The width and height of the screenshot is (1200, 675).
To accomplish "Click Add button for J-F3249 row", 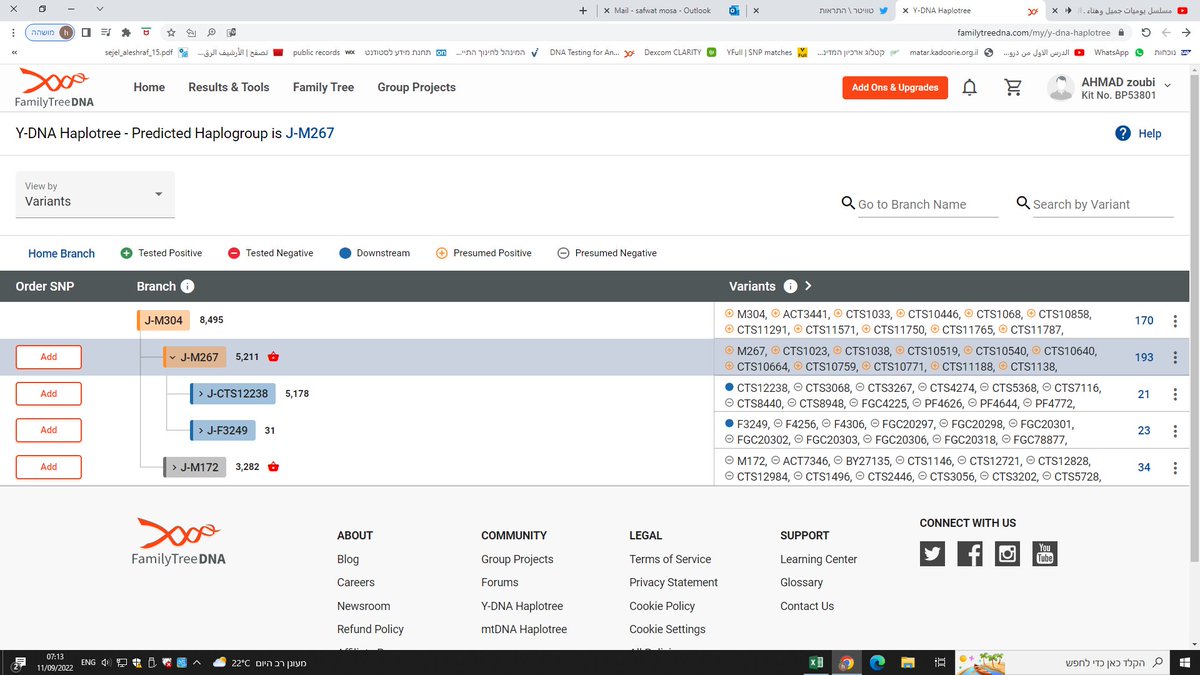I will click(x=48, y=431).
